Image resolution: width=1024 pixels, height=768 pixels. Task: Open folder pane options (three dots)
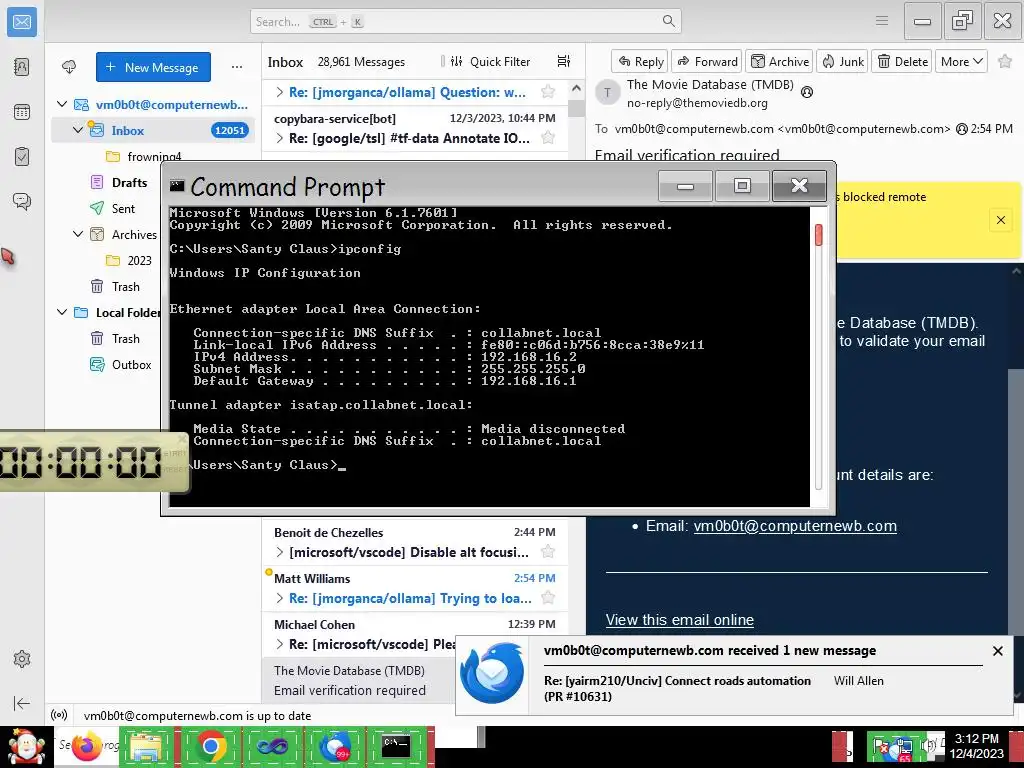[x=237, y=67]
